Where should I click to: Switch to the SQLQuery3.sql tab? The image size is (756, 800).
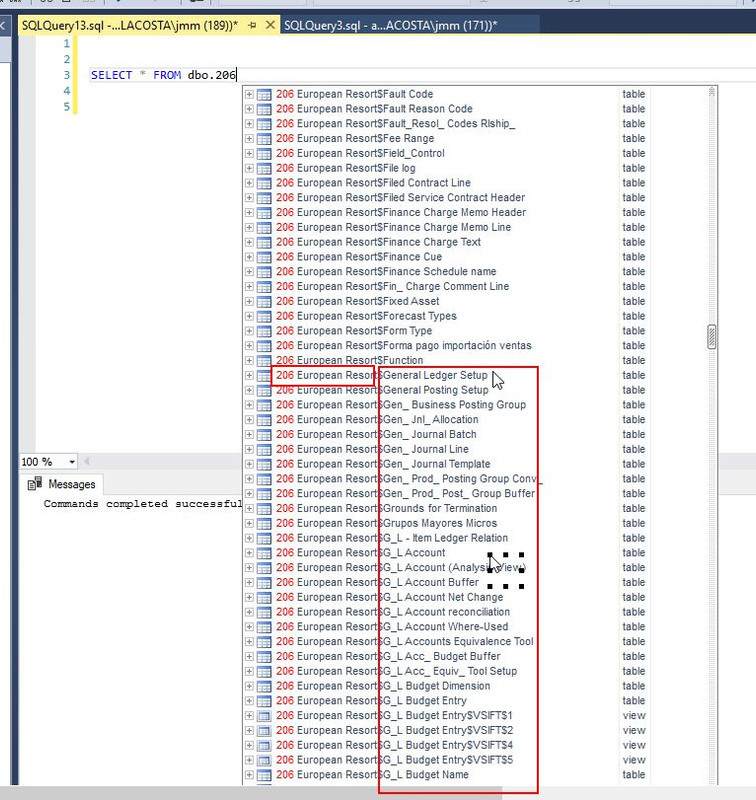(x=390, y=25)
